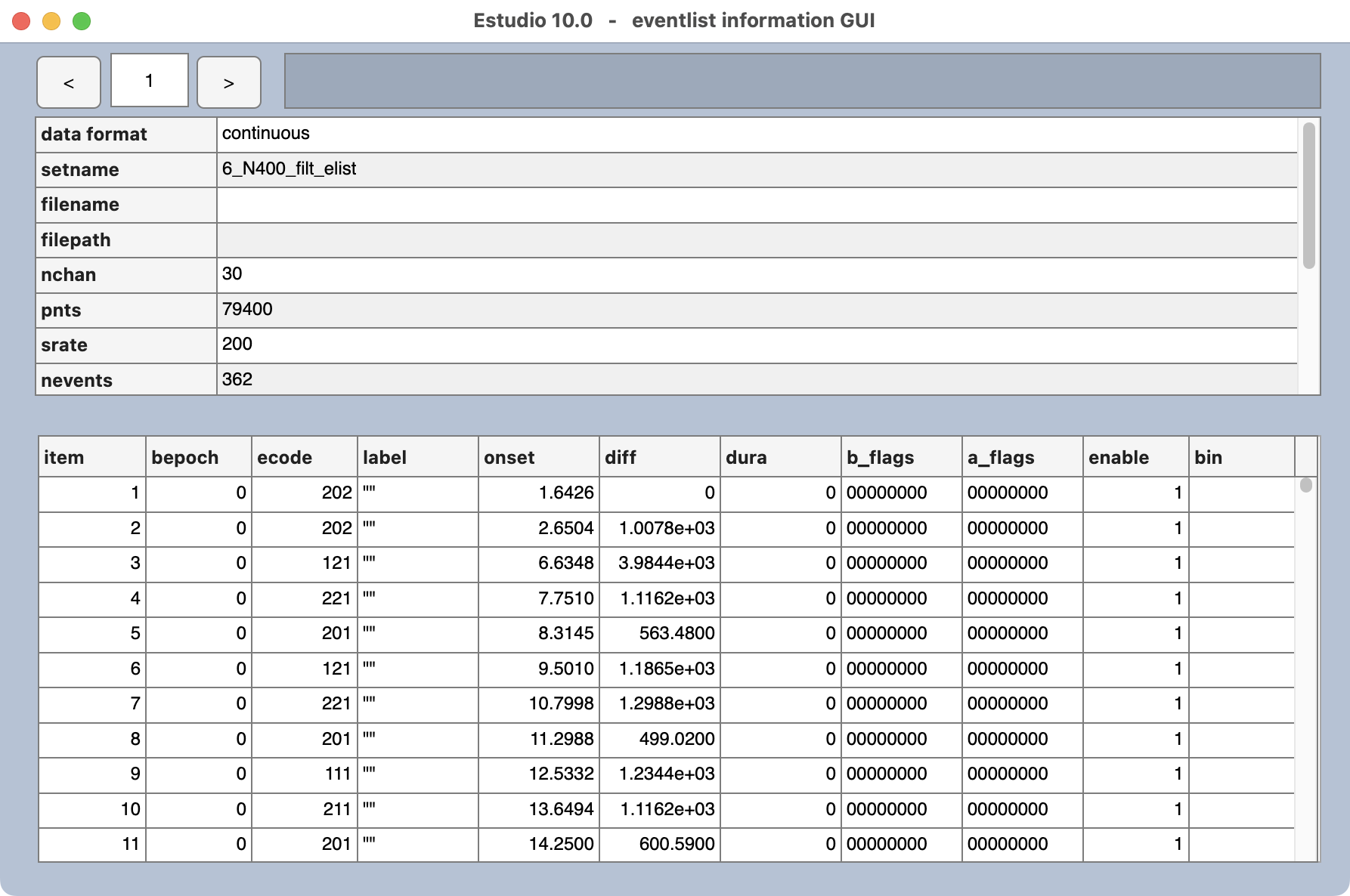Select onset cell 7.7510

(x=539, y=600)
